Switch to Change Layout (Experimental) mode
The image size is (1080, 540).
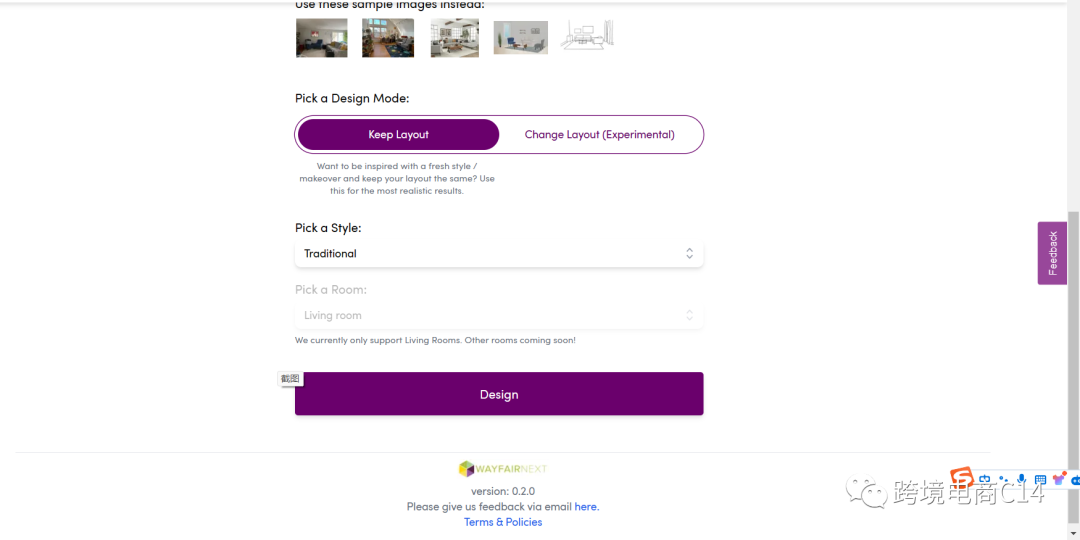point(599,135)
